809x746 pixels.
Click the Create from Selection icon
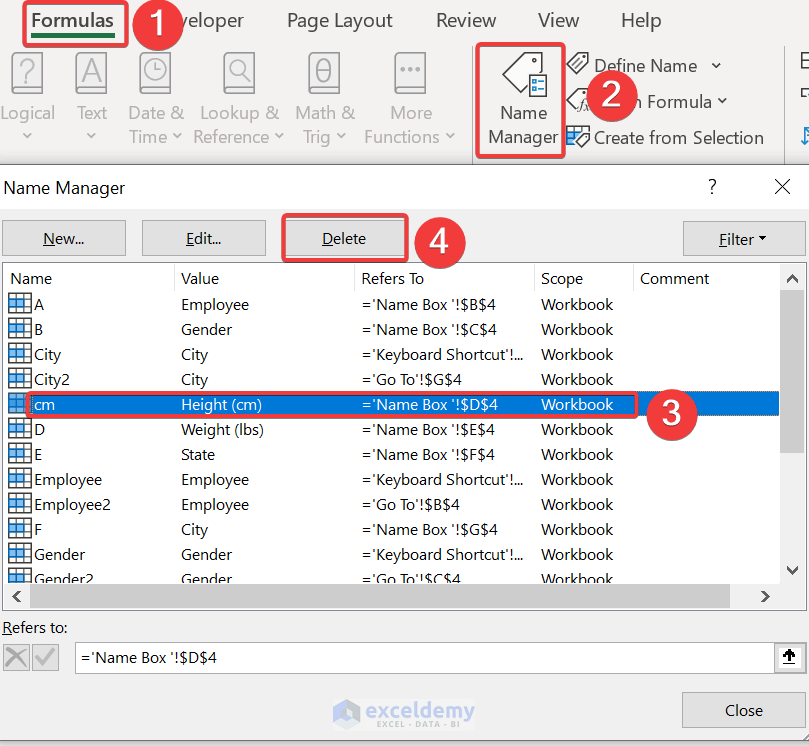pos(578,137)
